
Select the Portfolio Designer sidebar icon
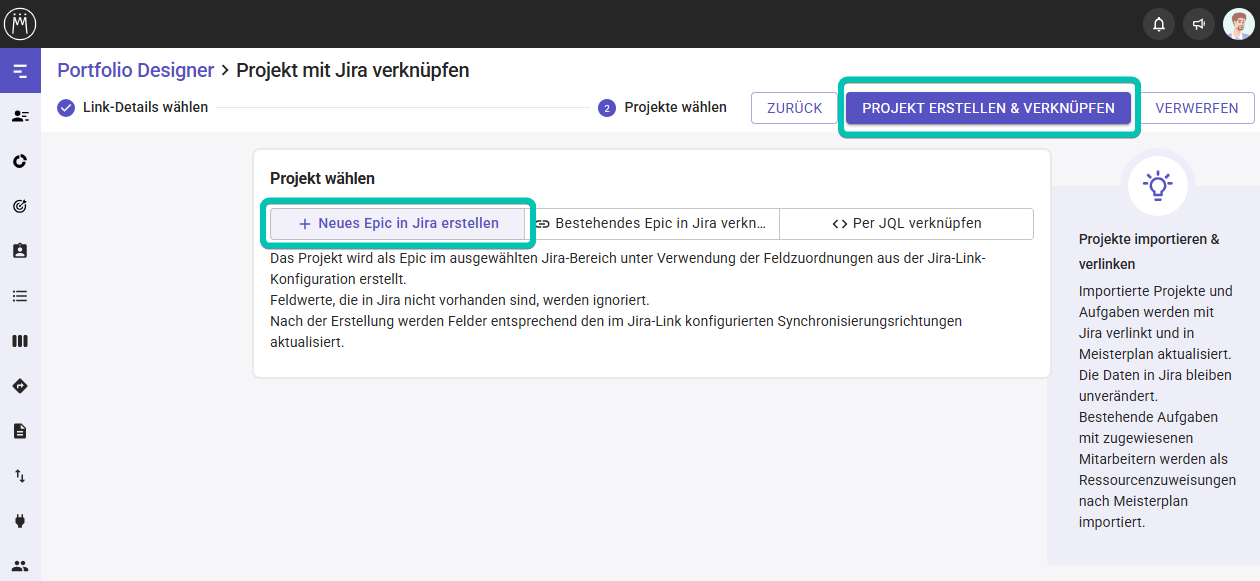20,71
